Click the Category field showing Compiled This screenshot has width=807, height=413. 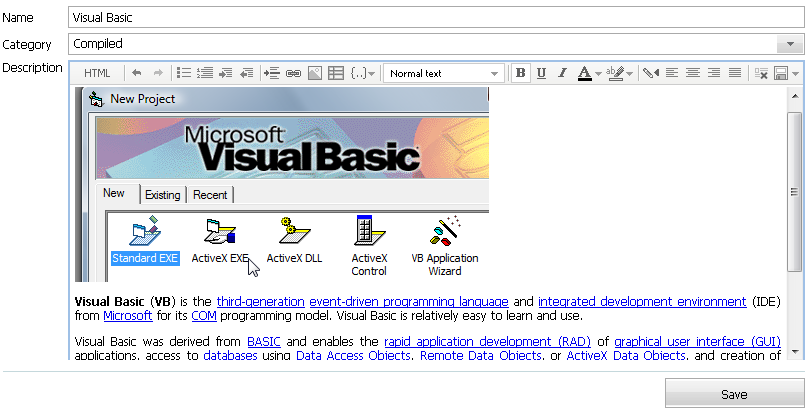click(x=436, y=44)
